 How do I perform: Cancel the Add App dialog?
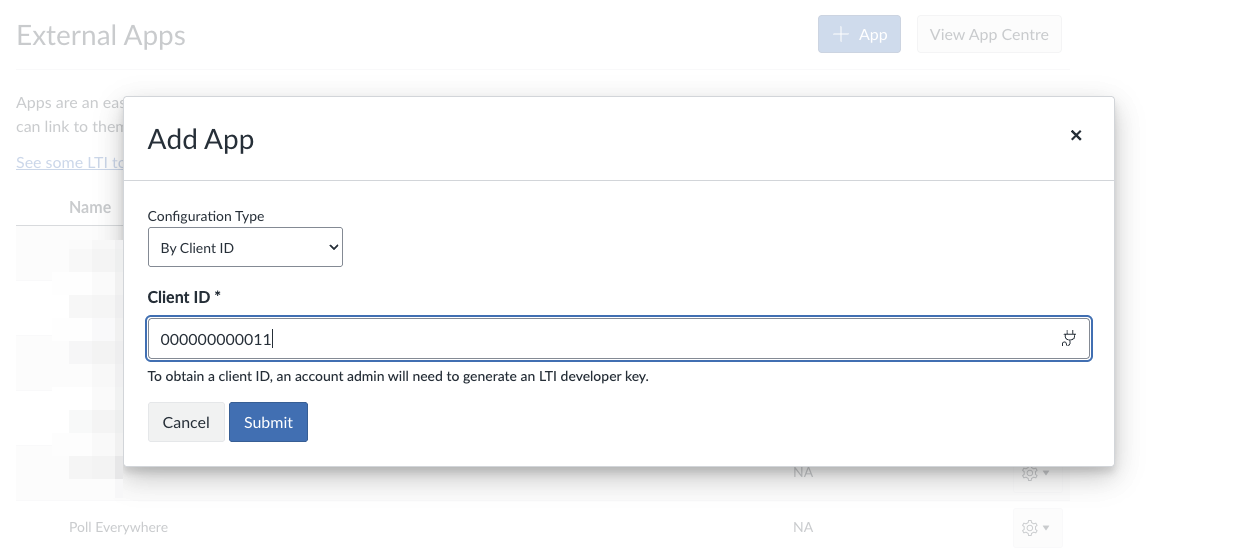pyautogui.click(x=186, y=422)
